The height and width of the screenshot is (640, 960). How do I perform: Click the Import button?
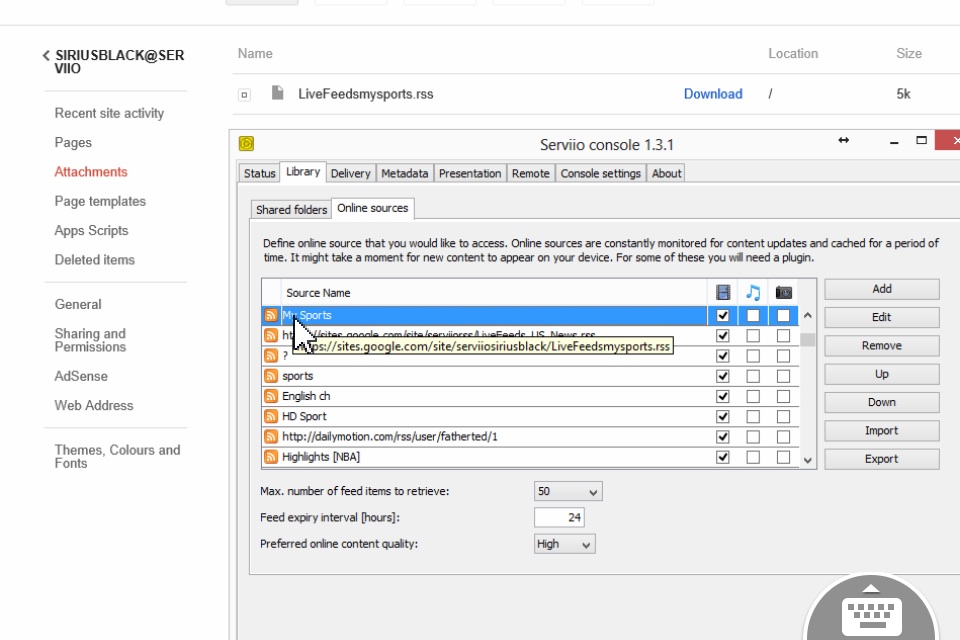point(881,431)
